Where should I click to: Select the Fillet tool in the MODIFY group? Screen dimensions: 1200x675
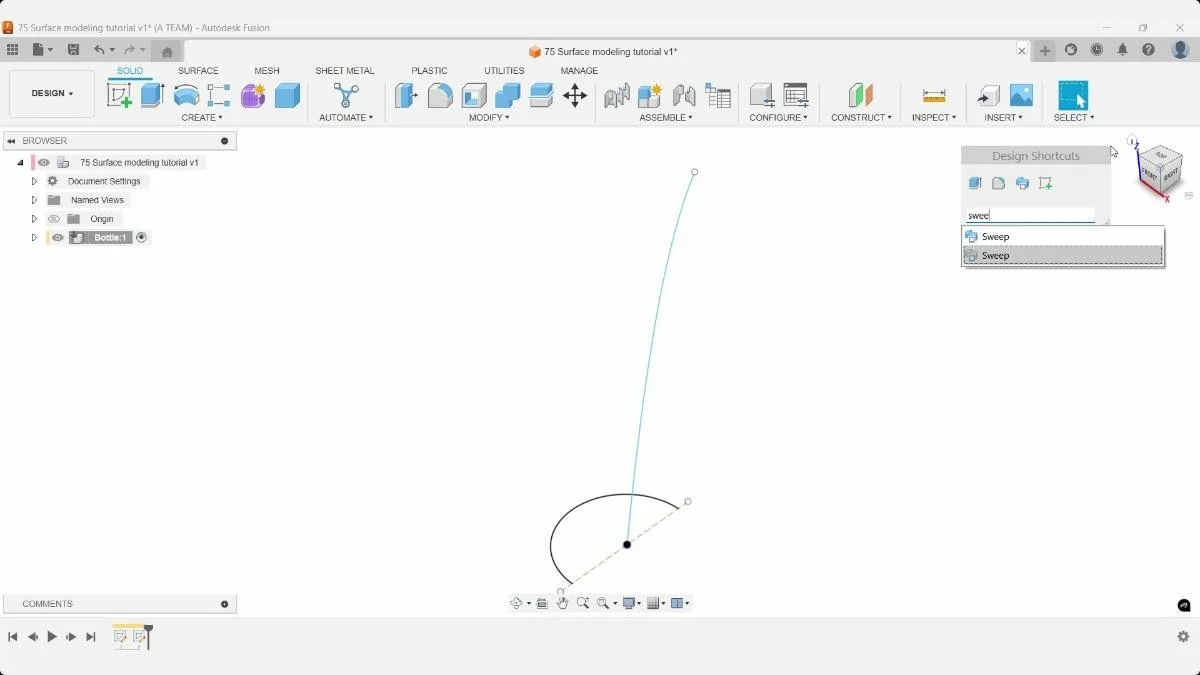click(x=440, y=96)
